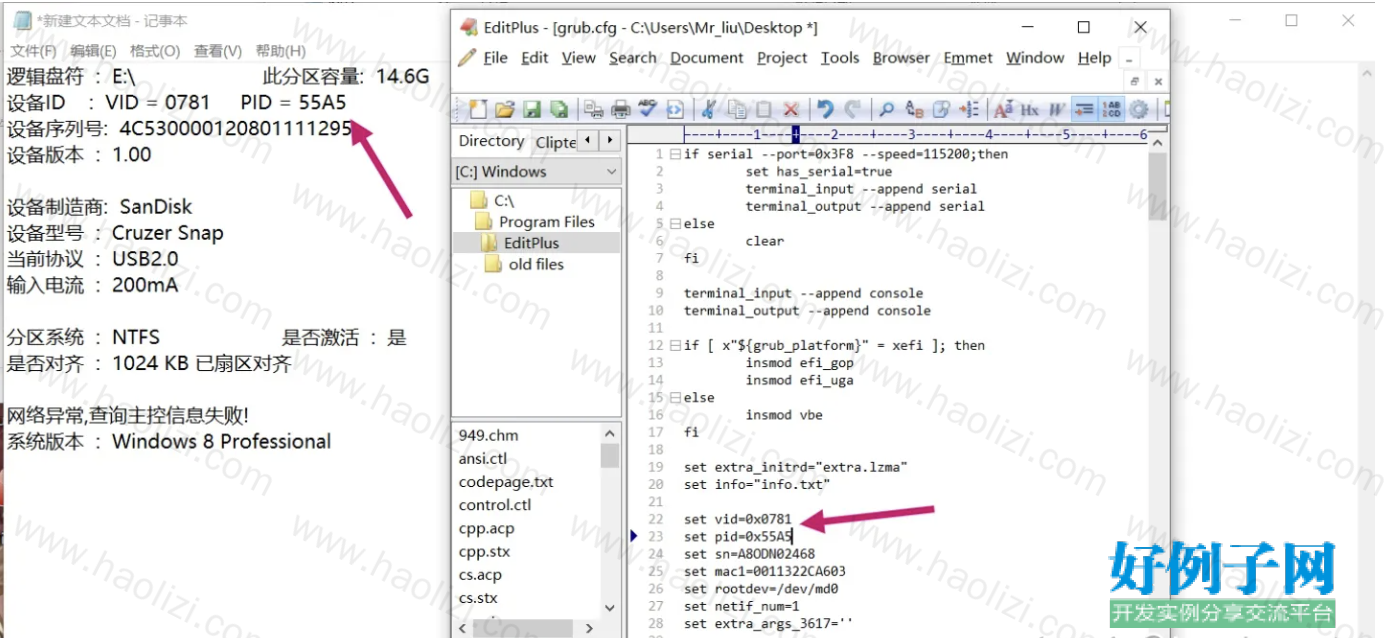The height and width of the screenshot is (638, 1384).
Task: Open the Tools menu
Action: pyautogui.click(x=840, y=58)
